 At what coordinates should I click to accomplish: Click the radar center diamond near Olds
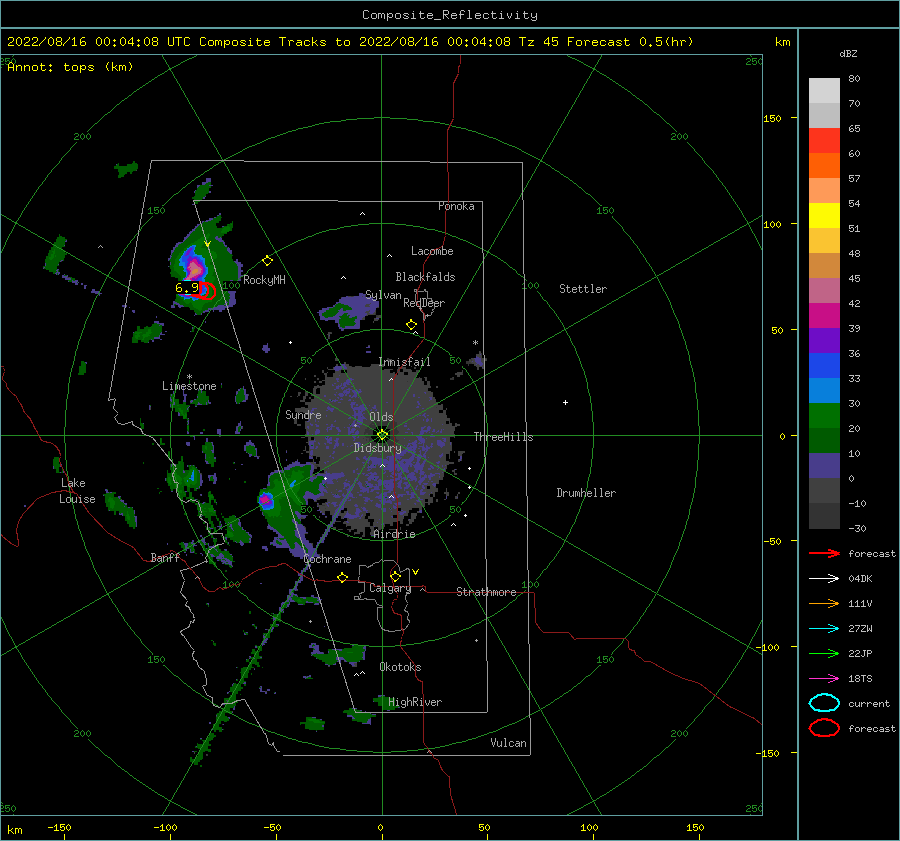(382, 435)
